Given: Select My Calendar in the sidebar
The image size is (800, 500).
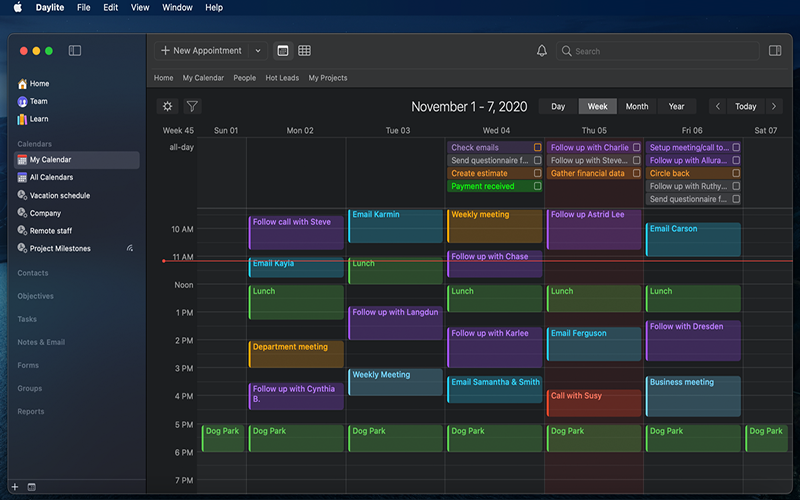Looking at the screenshot, I should point(77,160).
